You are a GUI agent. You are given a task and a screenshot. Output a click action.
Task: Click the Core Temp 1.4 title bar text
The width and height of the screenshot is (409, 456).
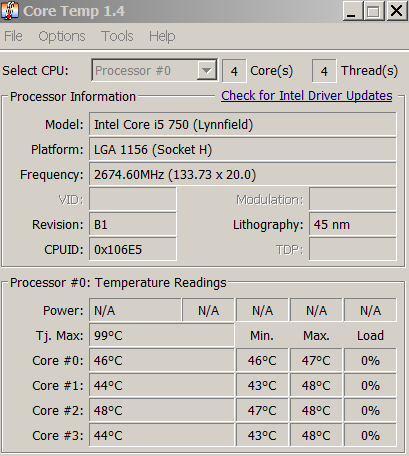click(74, 11)
